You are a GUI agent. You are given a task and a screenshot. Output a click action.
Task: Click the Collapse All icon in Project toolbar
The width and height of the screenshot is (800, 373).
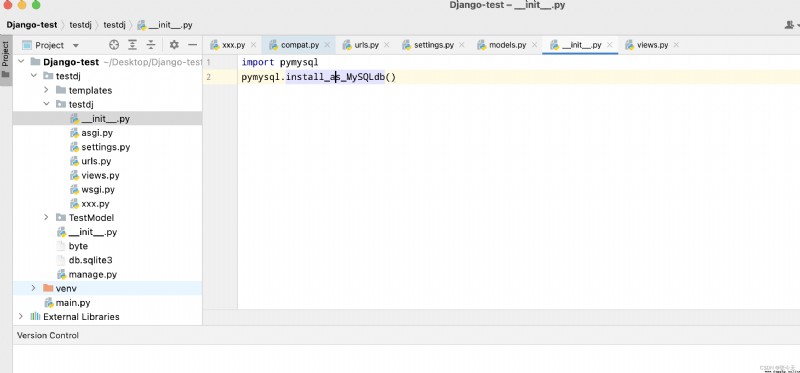[151, 45]
